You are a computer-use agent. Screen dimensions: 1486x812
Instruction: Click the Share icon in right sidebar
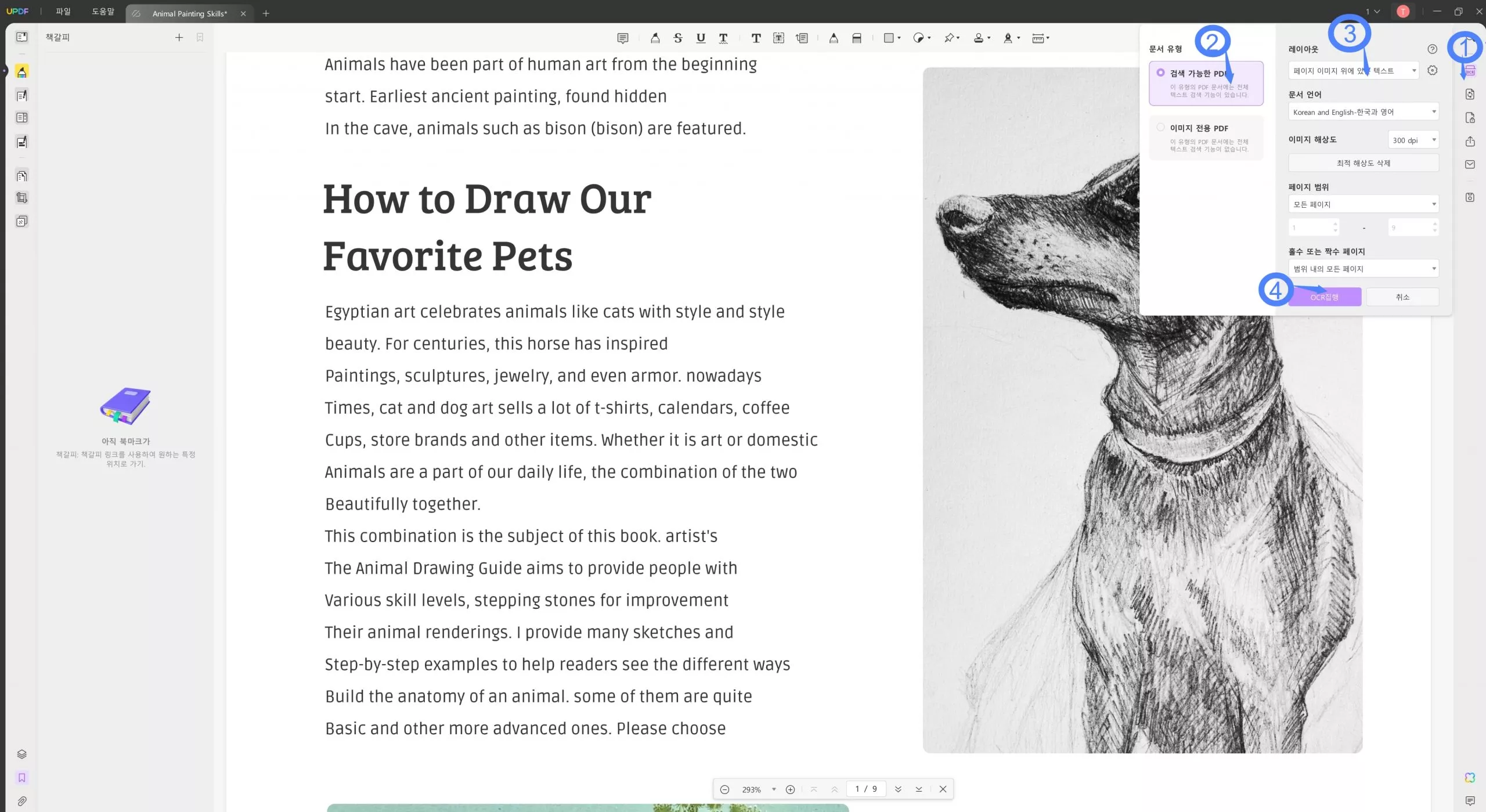(x=1470, y=141)
